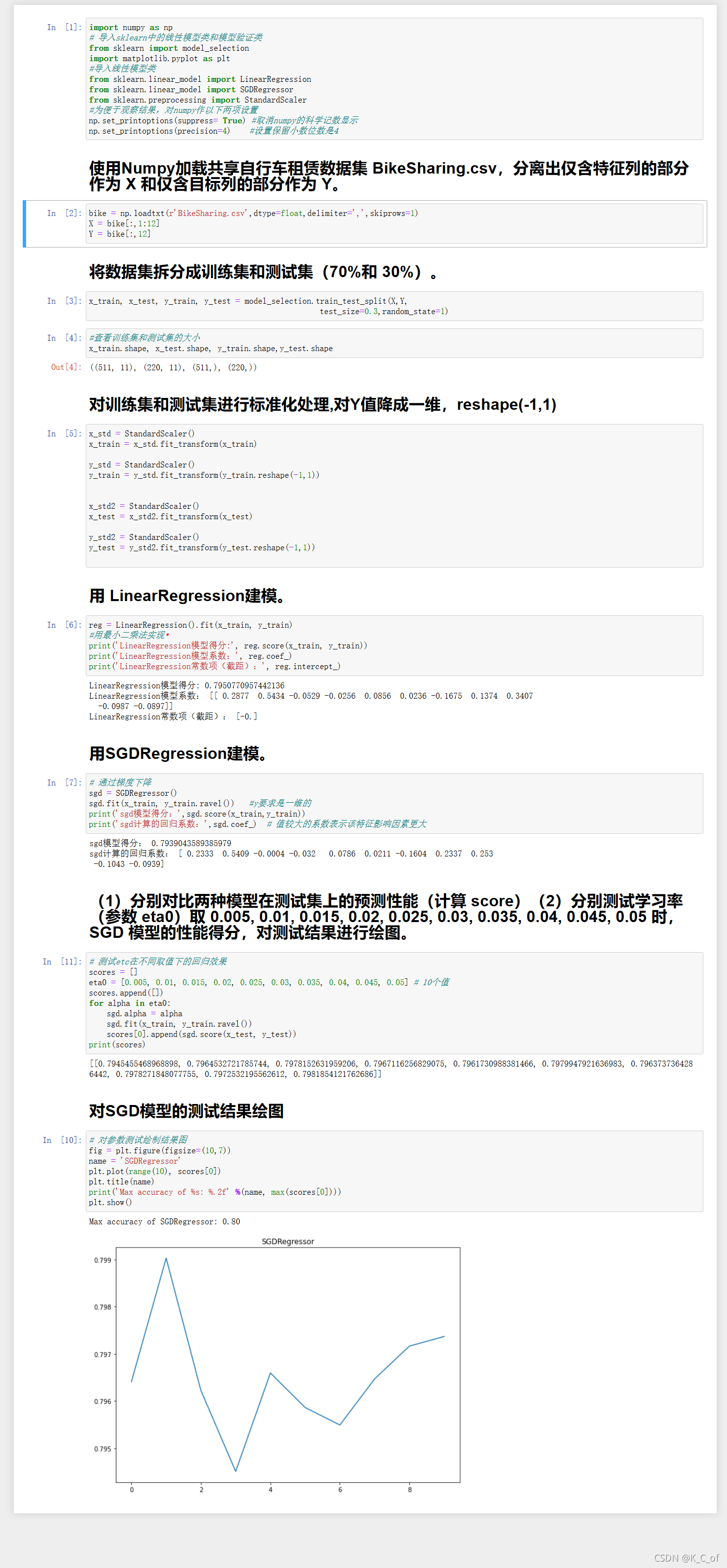This screenshot has height=1568, width=727.
Task: Click the heading '用 LinearRegression建模。'
Action: (x=187, y=595)
